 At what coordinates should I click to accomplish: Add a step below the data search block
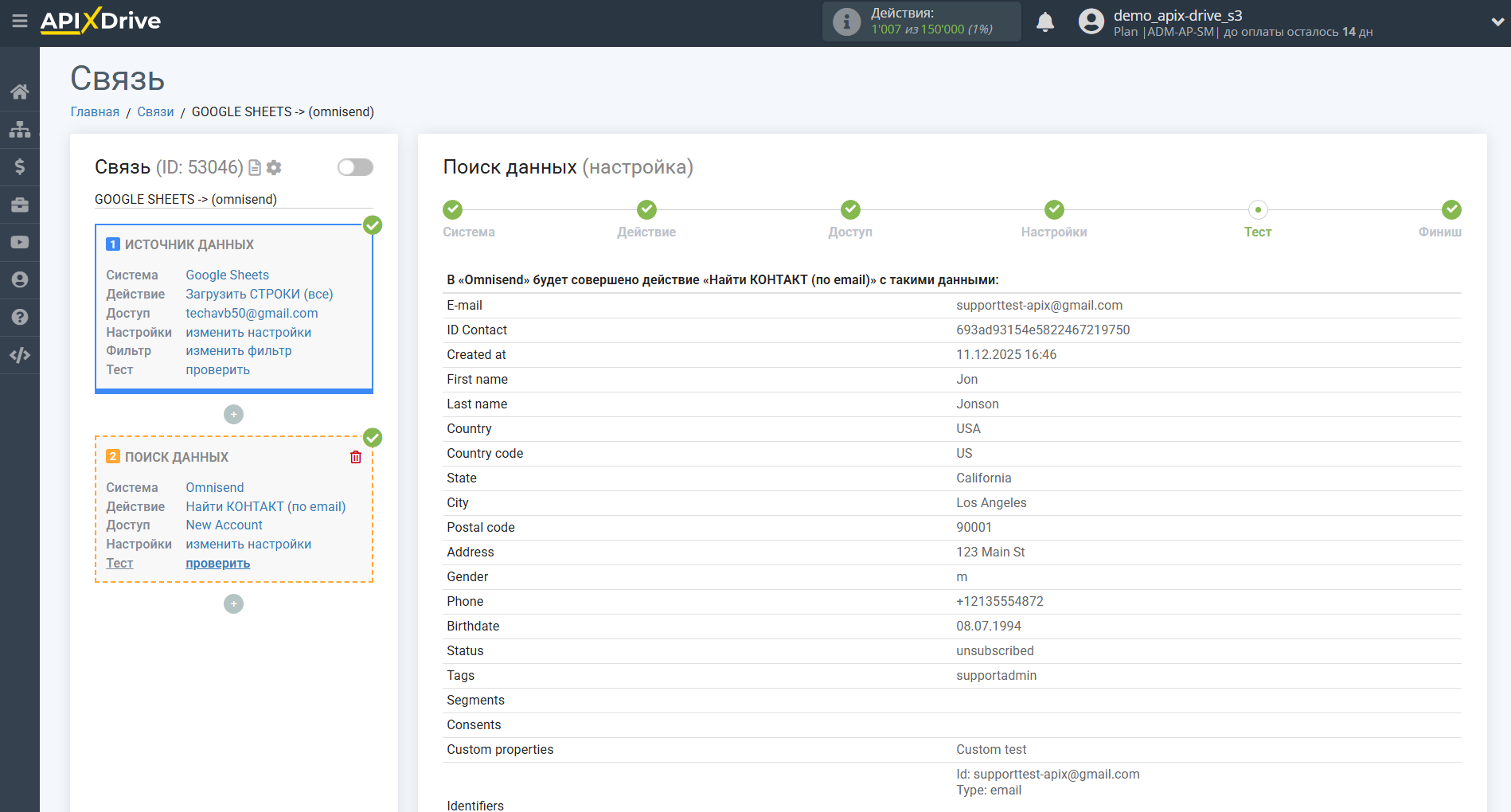click(233, 604)
